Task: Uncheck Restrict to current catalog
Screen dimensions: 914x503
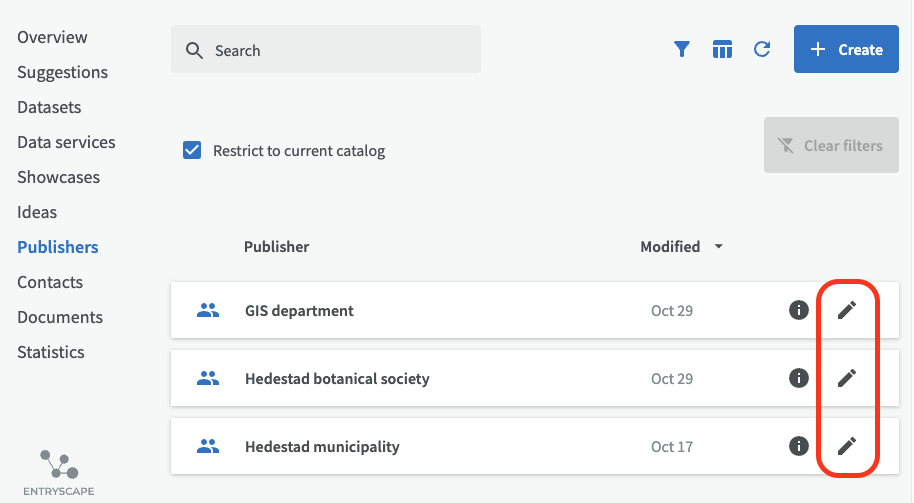Action: (x=192, y=151)
